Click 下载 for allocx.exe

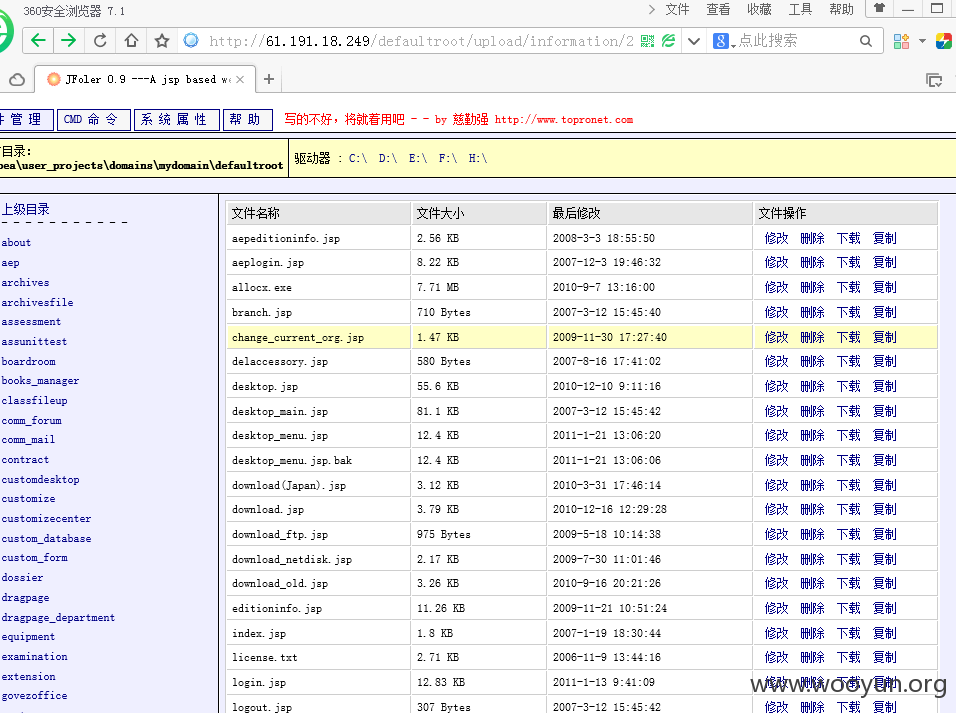coord(848,287)
